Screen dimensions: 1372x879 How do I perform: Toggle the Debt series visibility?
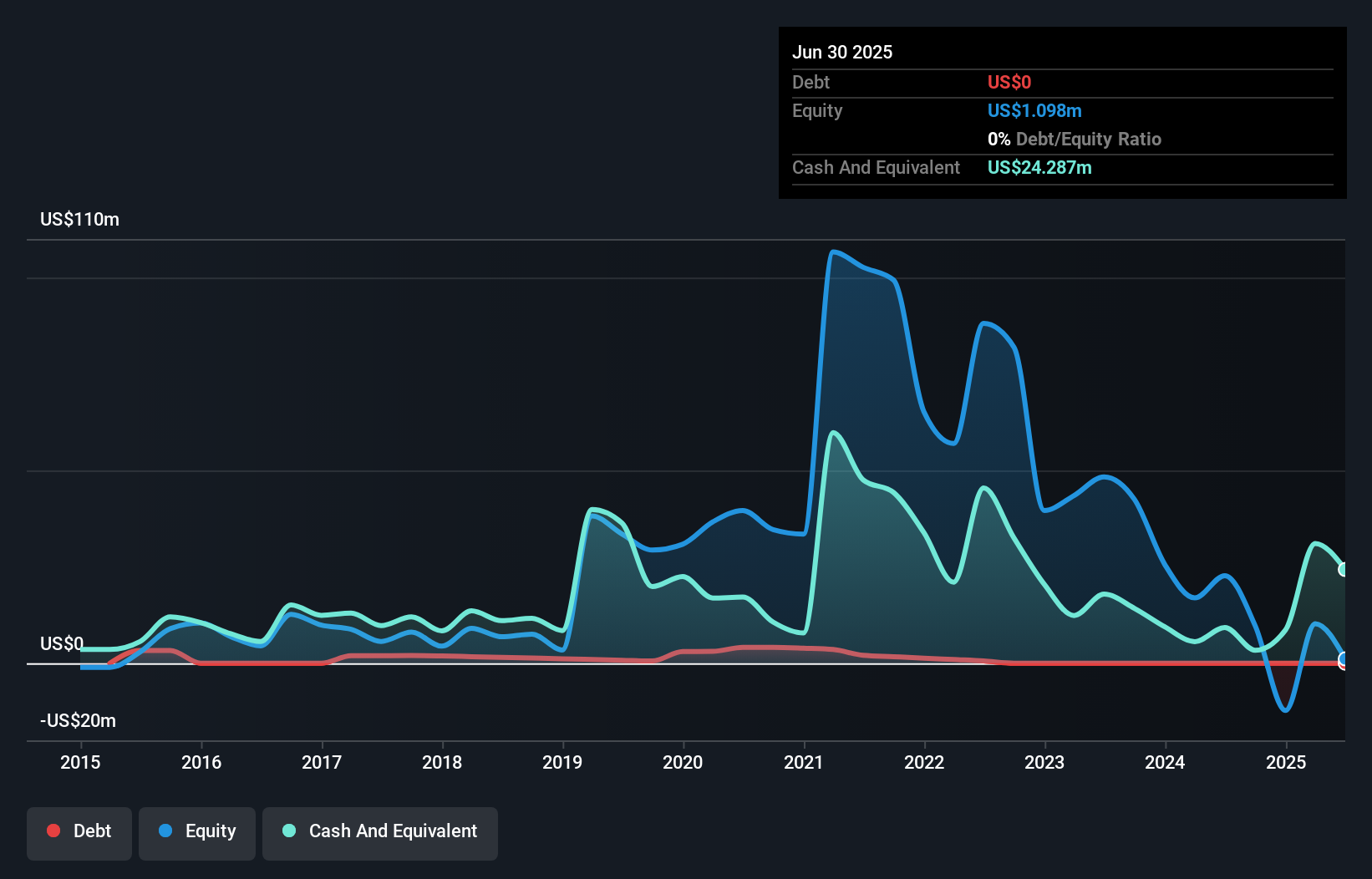point(79,831)
